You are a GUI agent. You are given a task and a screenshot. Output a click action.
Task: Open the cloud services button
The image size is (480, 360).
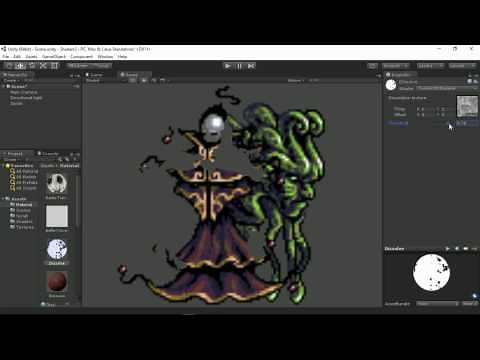[372, 66]
